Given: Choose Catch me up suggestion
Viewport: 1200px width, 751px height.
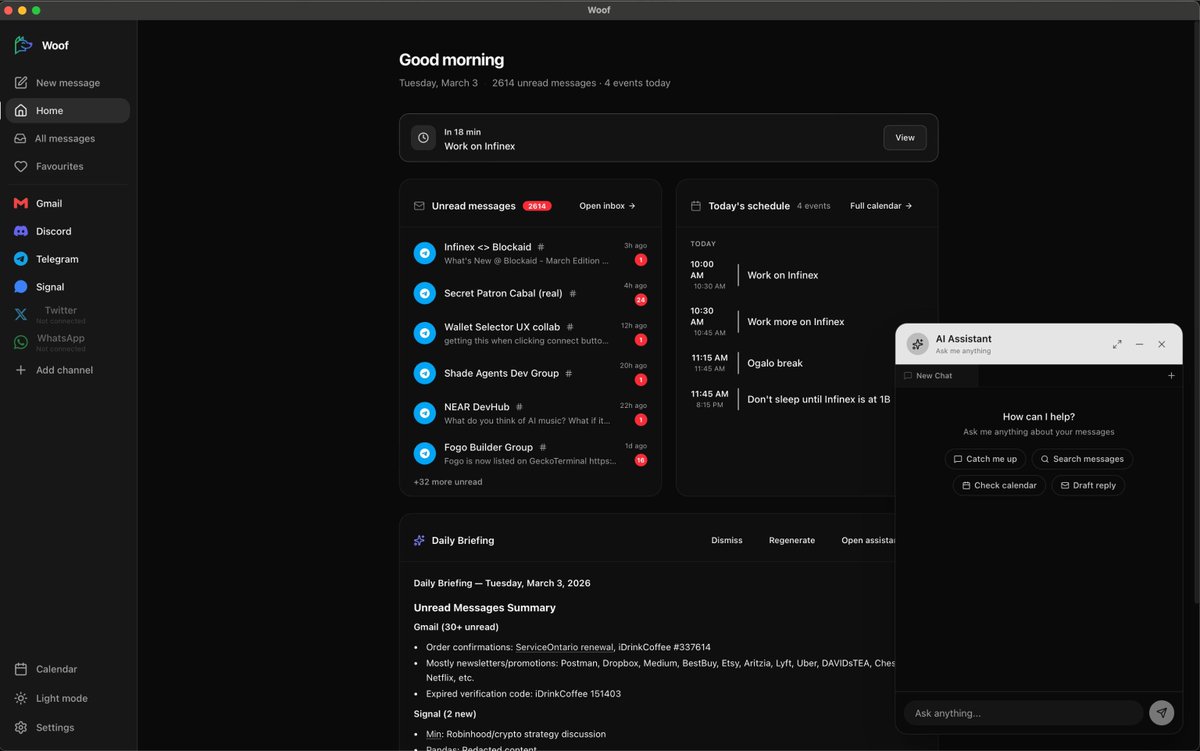Looking at the screenshot, I should coord(985,459).
